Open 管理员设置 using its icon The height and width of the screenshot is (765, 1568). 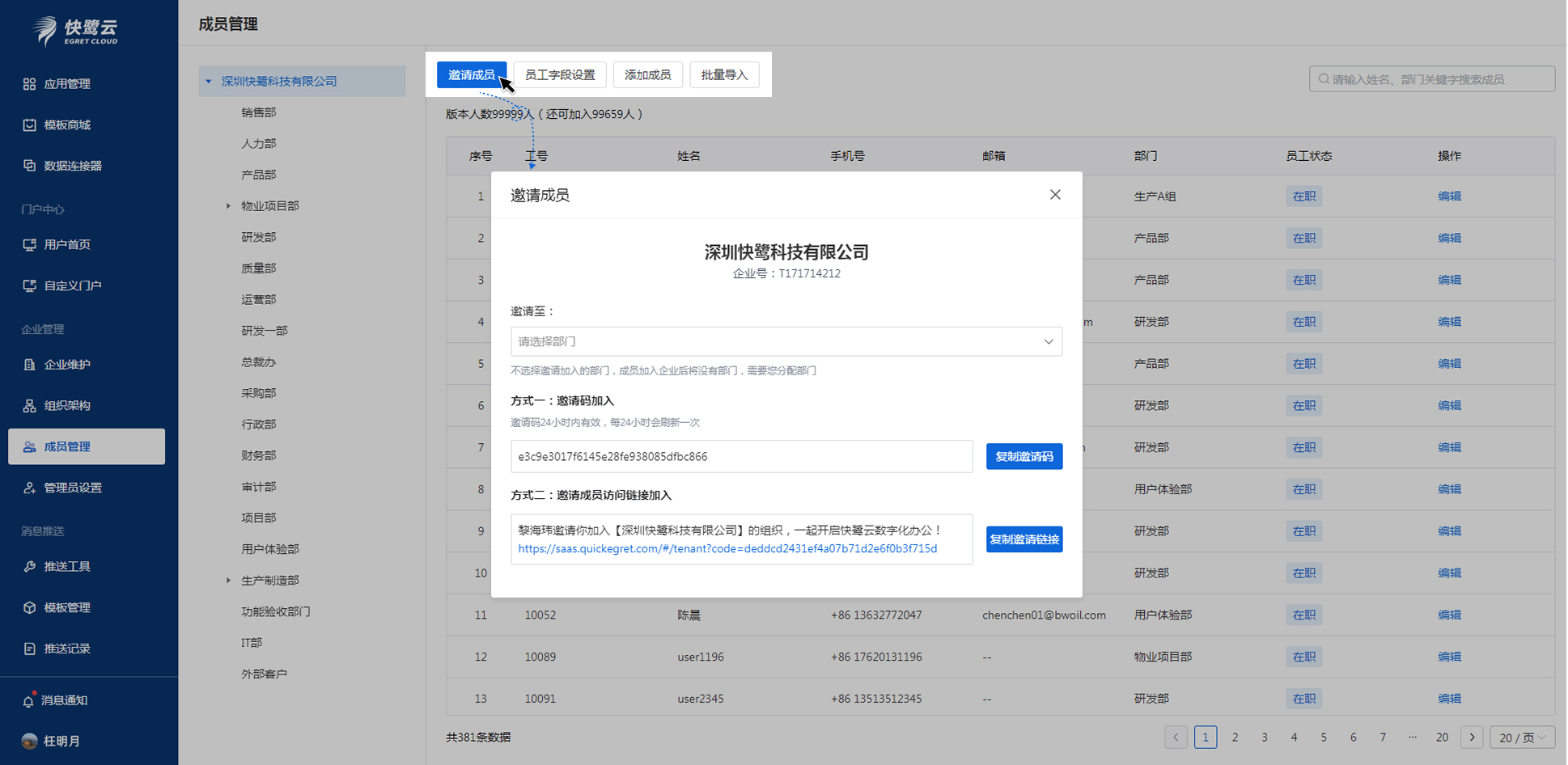(x=28, y=487)
